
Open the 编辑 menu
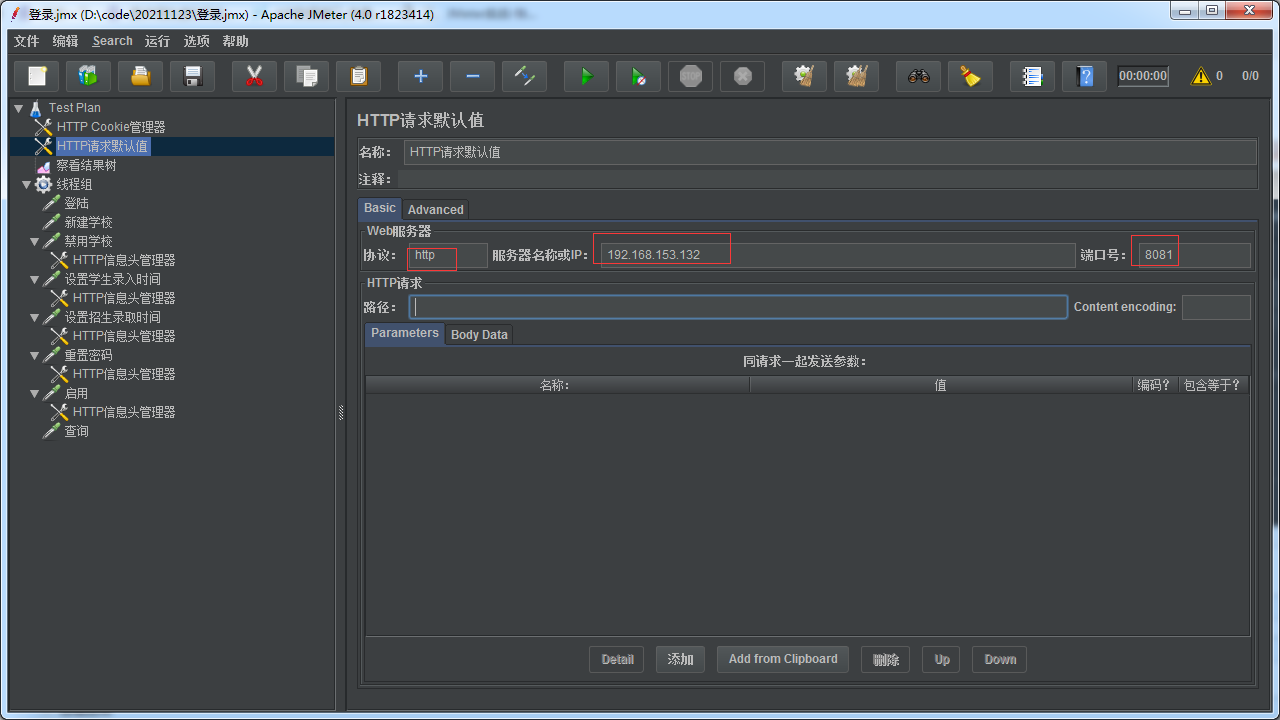click(65, 41)
